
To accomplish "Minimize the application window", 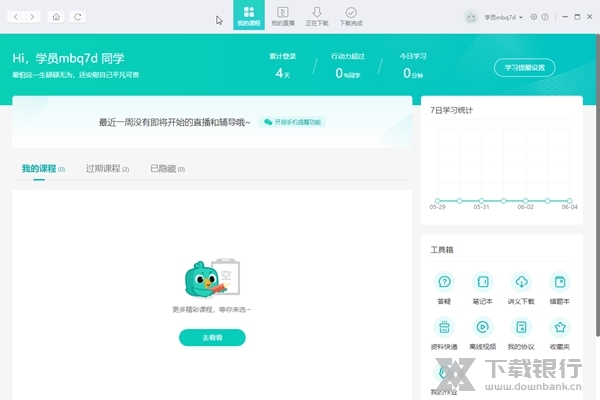I will click(565, 17).
